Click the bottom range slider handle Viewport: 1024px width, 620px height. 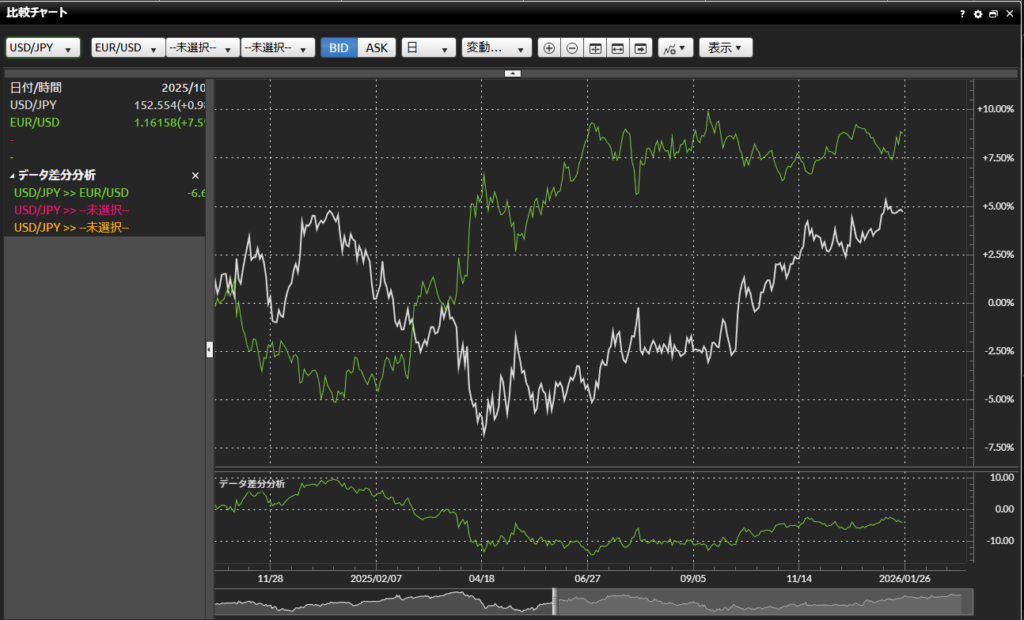[x=556, y=600]
